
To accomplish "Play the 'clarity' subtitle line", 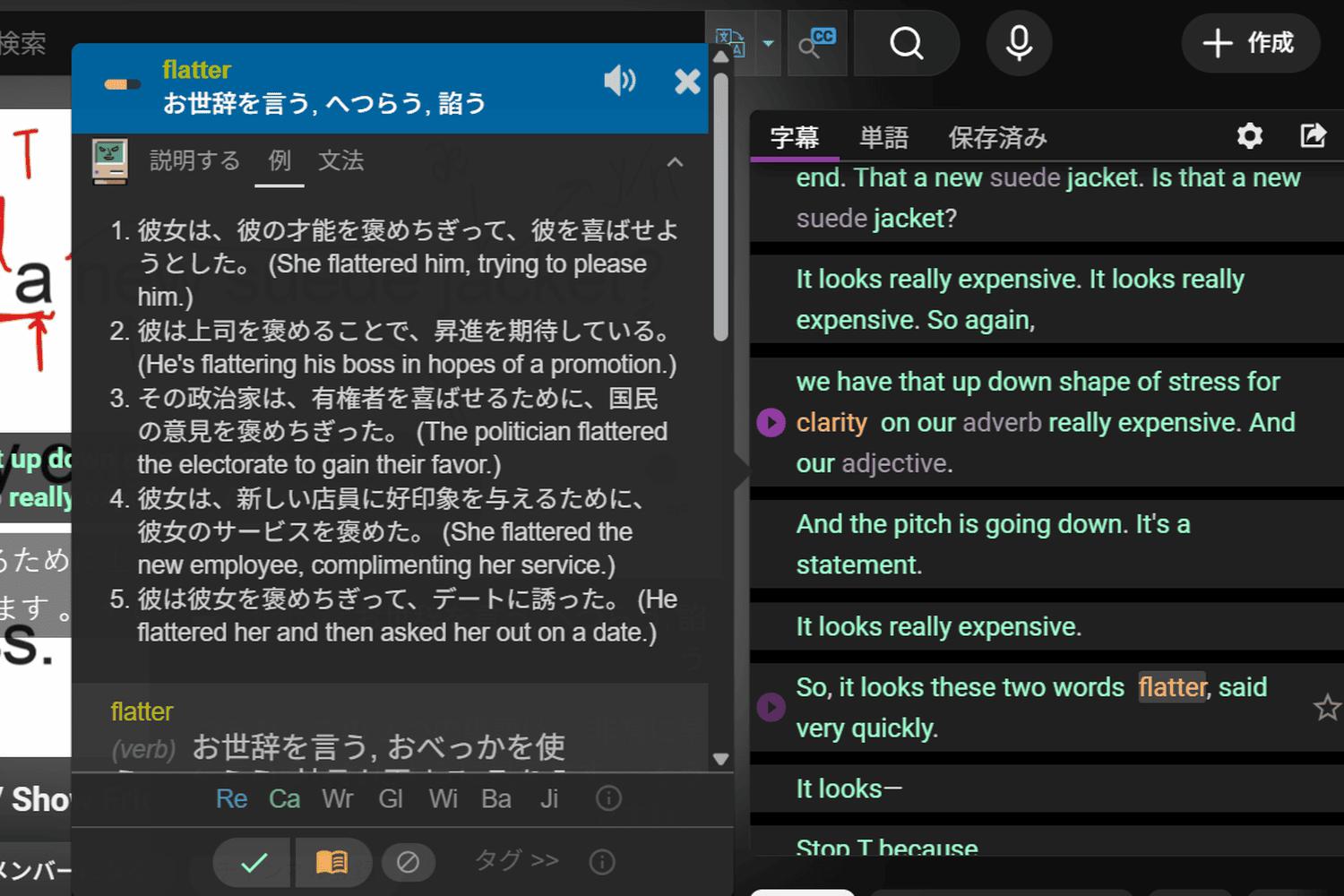I will (x=771, y=422).
